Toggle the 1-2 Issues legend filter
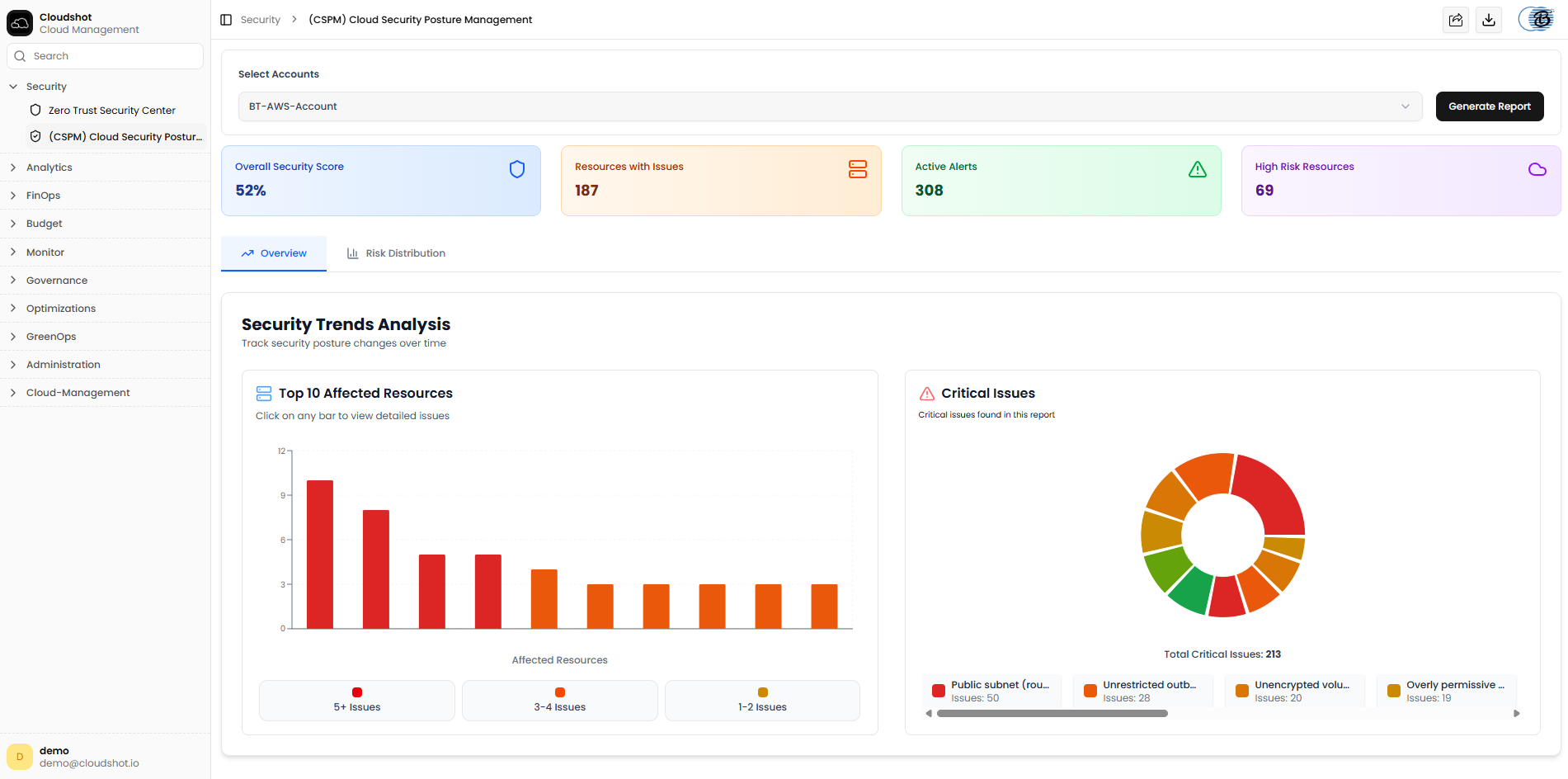 coord(763,701)
